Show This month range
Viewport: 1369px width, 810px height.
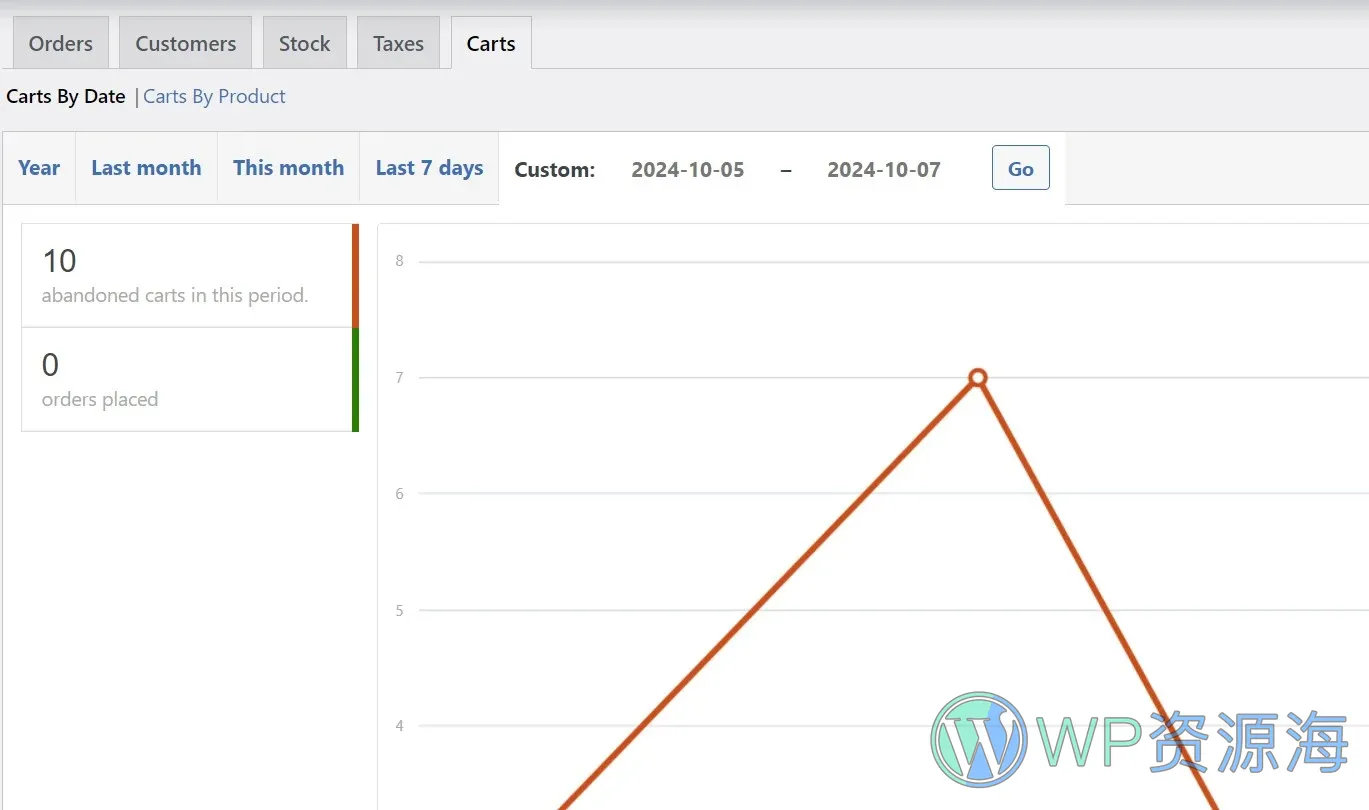[x=288, y=168]
